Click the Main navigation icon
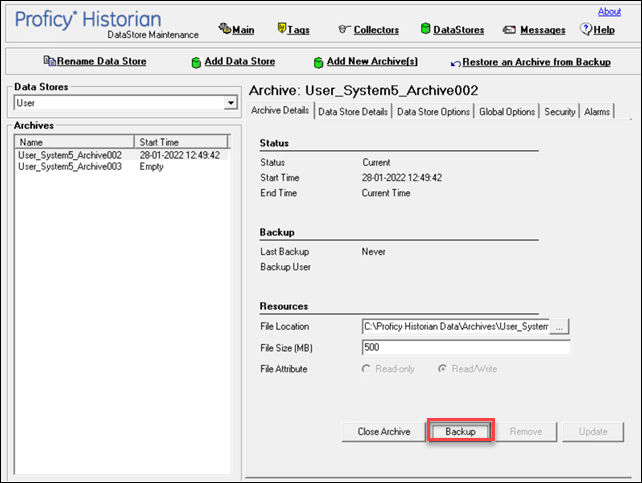The width and height of the screenshot is (642, 483). (224, 28)
